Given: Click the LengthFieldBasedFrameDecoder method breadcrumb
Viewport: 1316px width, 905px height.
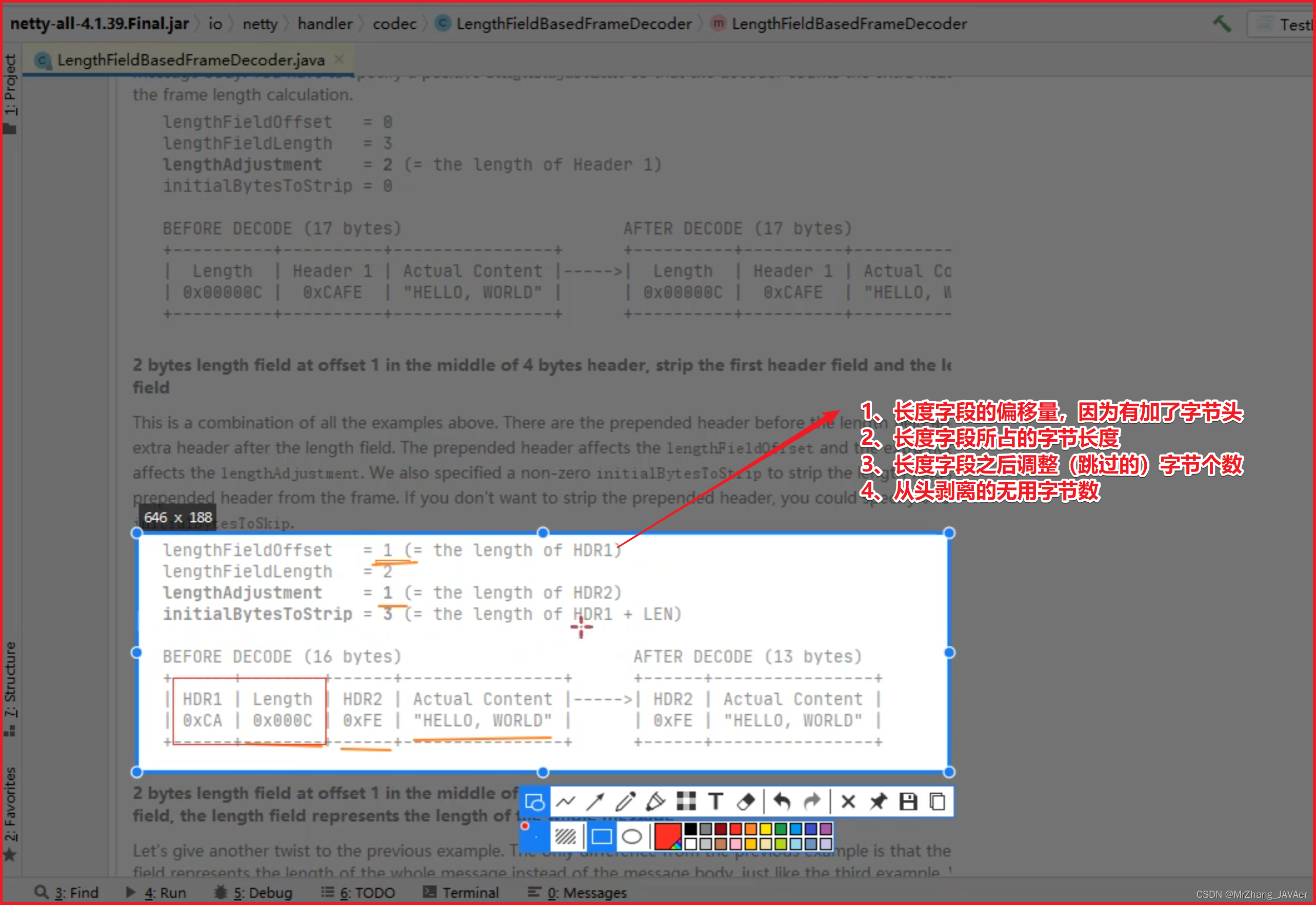Looking at the screenshot, I should [x=840, y=24].
